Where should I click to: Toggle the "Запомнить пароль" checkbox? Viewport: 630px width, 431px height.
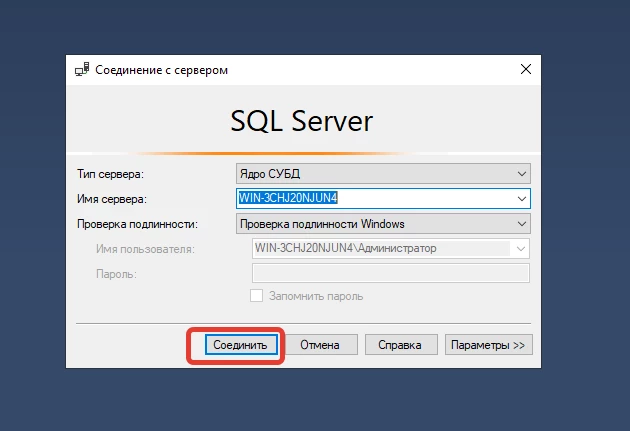click(x=257, y=296)
